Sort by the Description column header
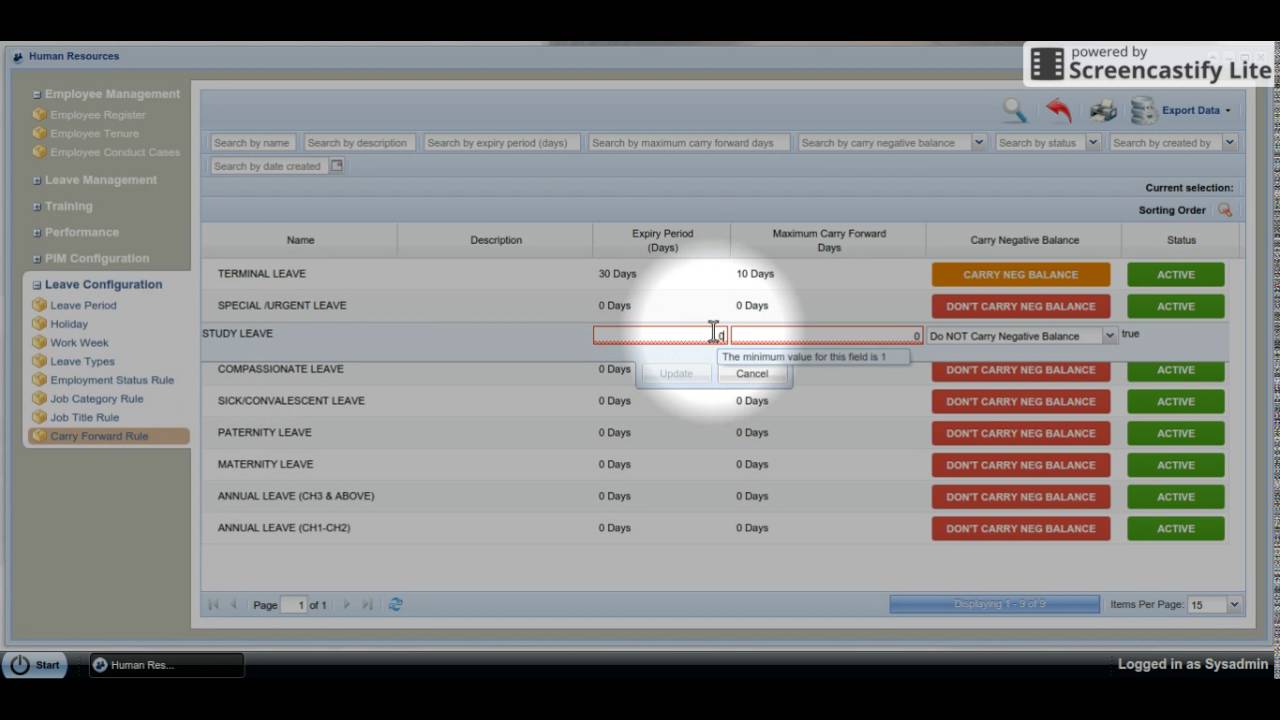Viewport: 1280px width, 720px height. coord(496,240)
